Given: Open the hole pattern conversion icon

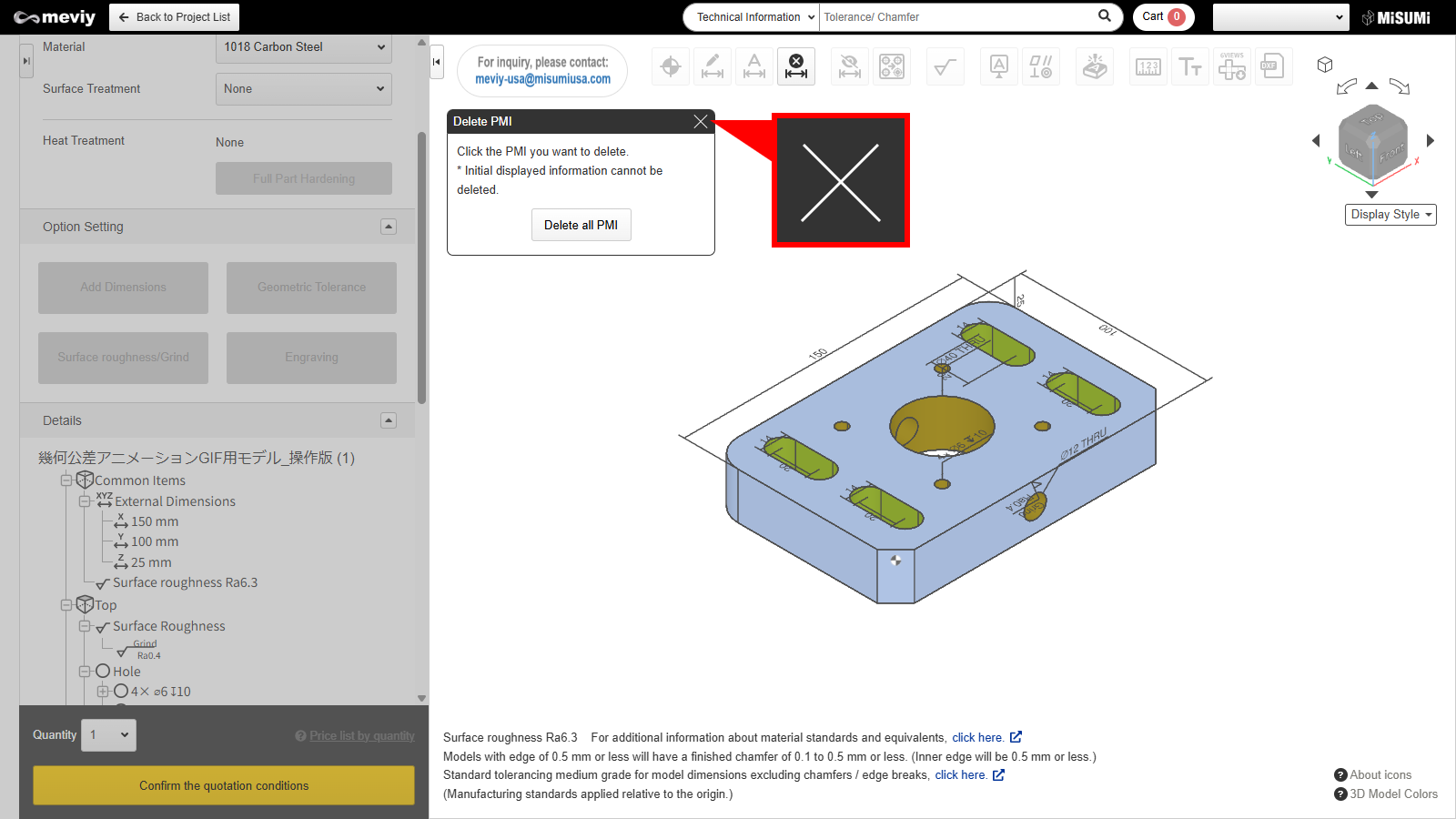Looking at the screenshot, I should click(x=892, y=66).
